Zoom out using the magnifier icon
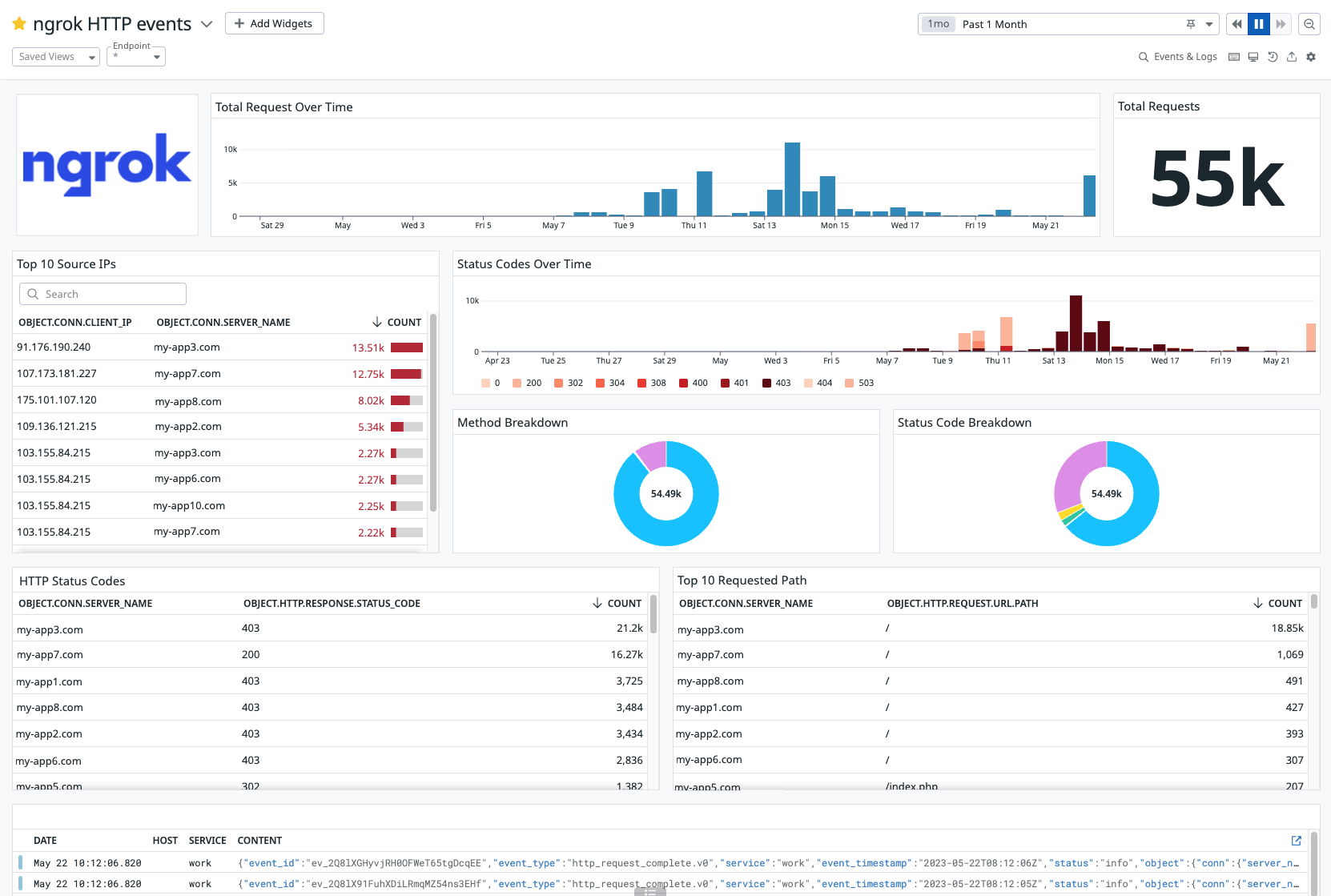This screenshot has width=1331, height=896. (x=1309, y=24)
